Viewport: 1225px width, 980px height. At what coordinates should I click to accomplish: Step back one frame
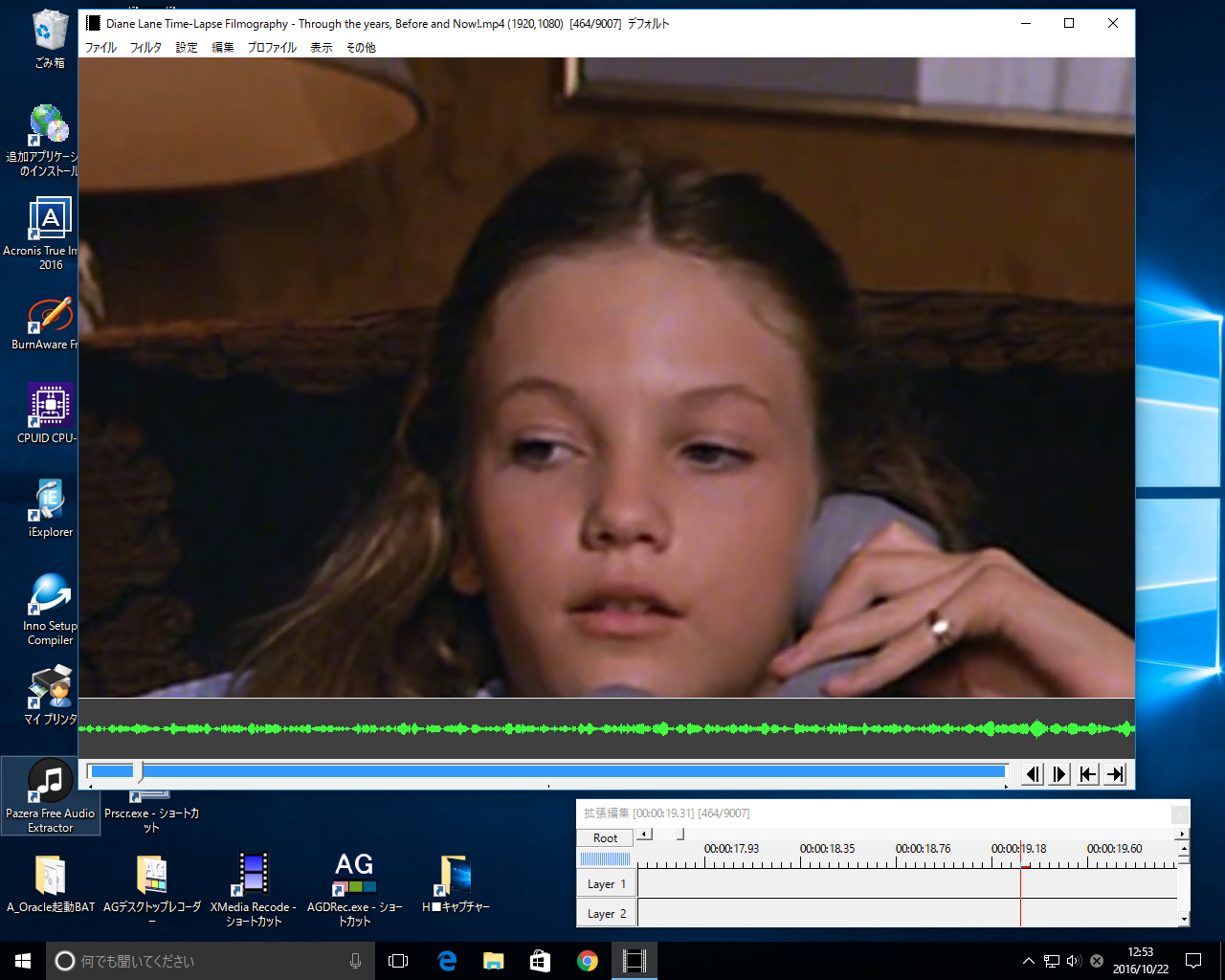tap(1032, 774)
